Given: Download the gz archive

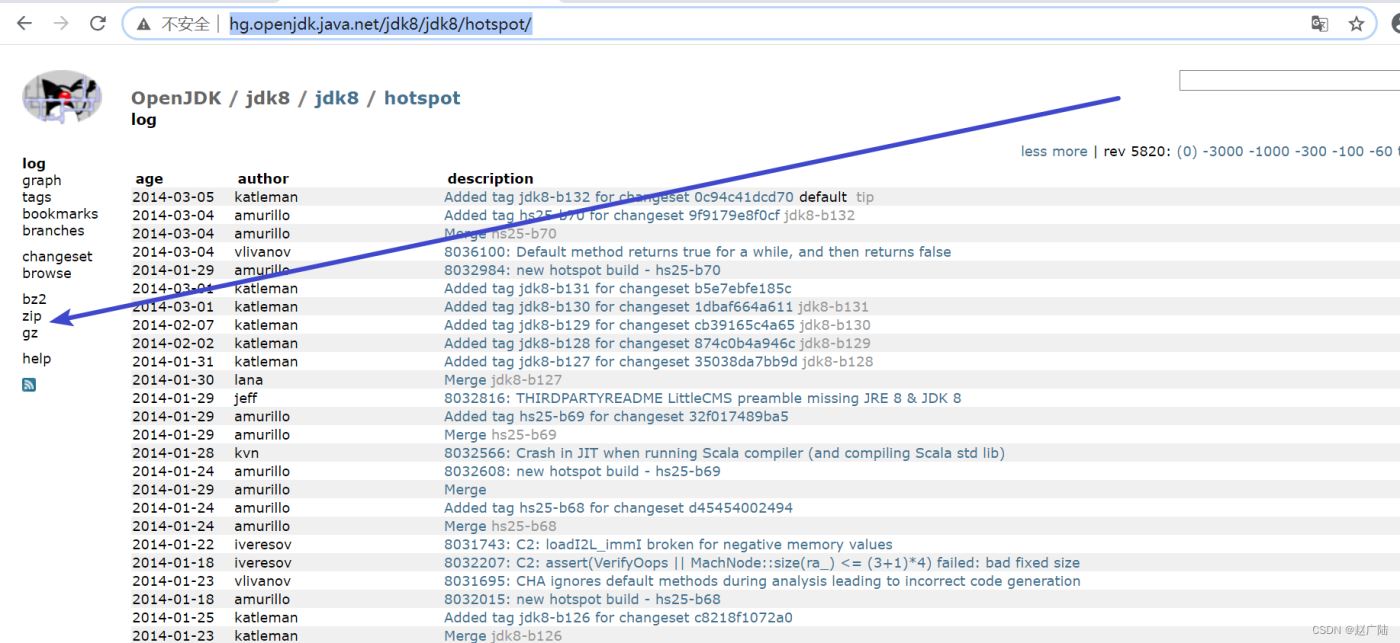Looking at the screenshot, I should tap(30, 333).
